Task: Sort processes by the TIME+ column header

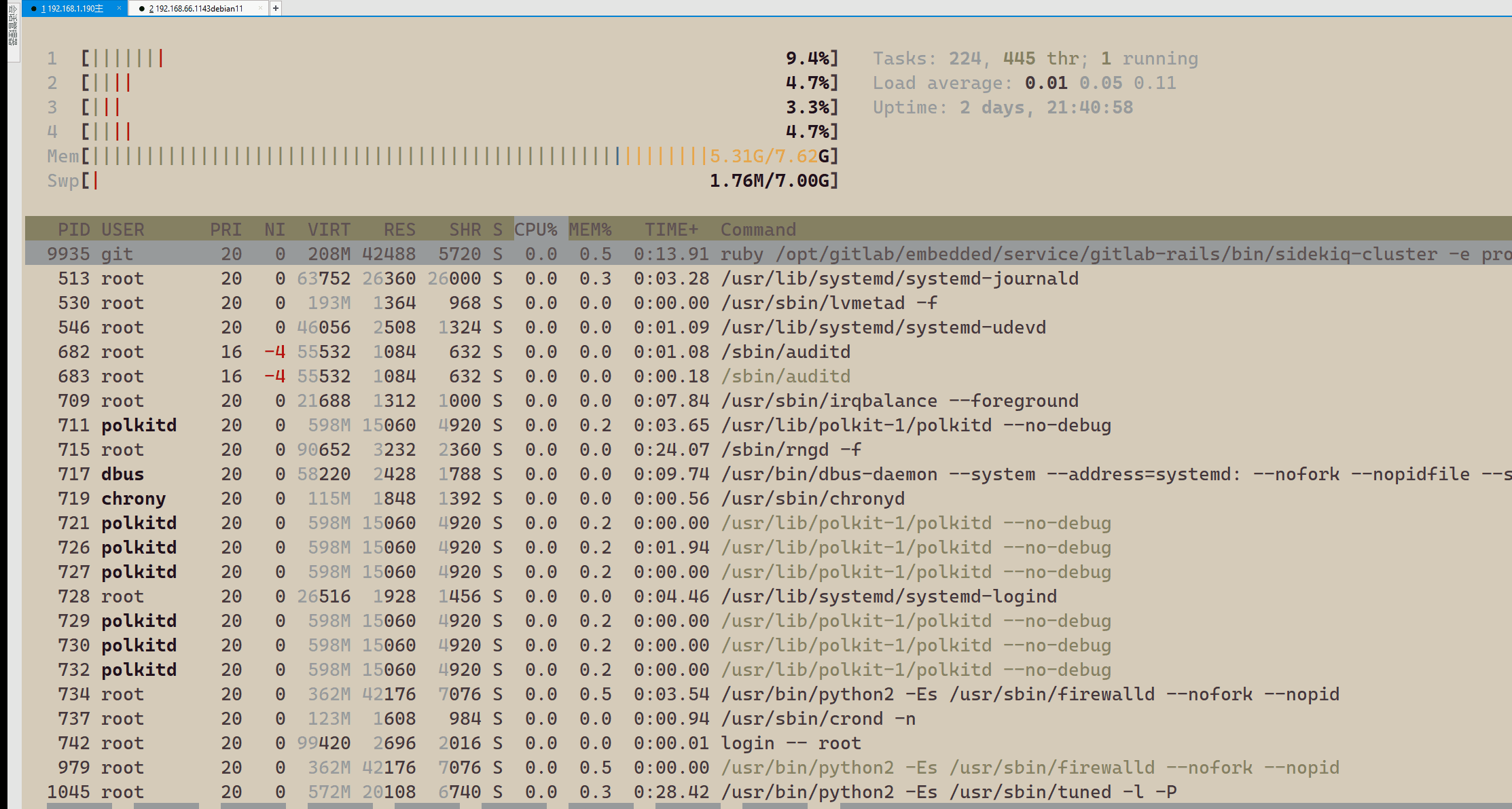Action: click(x=671, y=230)
